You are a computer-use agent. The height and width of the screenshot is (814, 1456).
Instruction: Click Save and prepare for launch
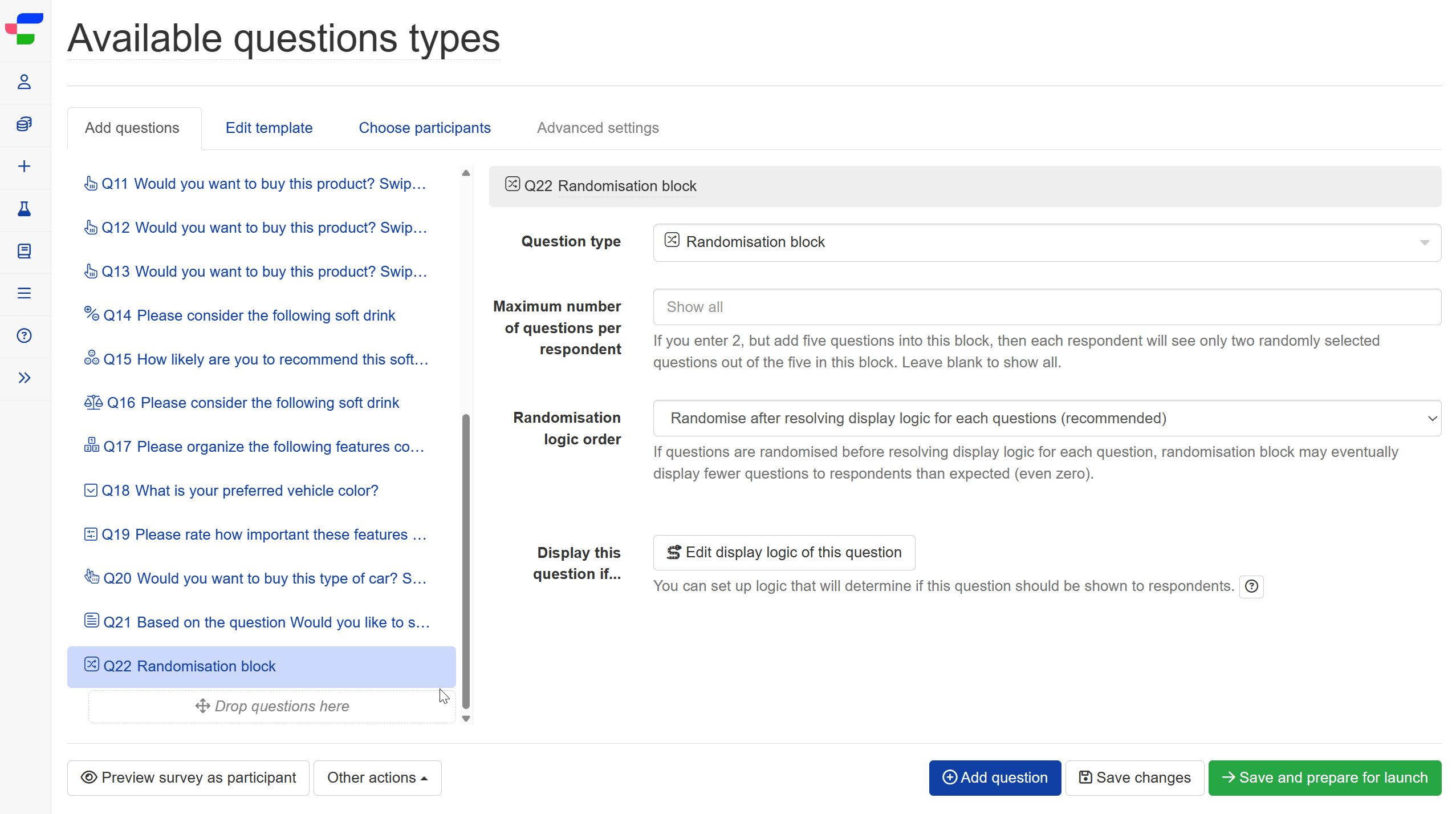[x=1325, y=777]
